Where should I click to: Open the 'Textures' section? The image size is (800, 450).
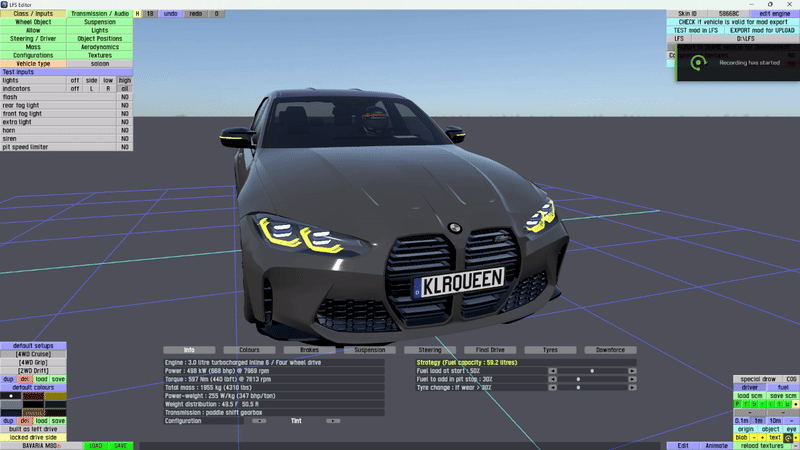click(100, 55)
